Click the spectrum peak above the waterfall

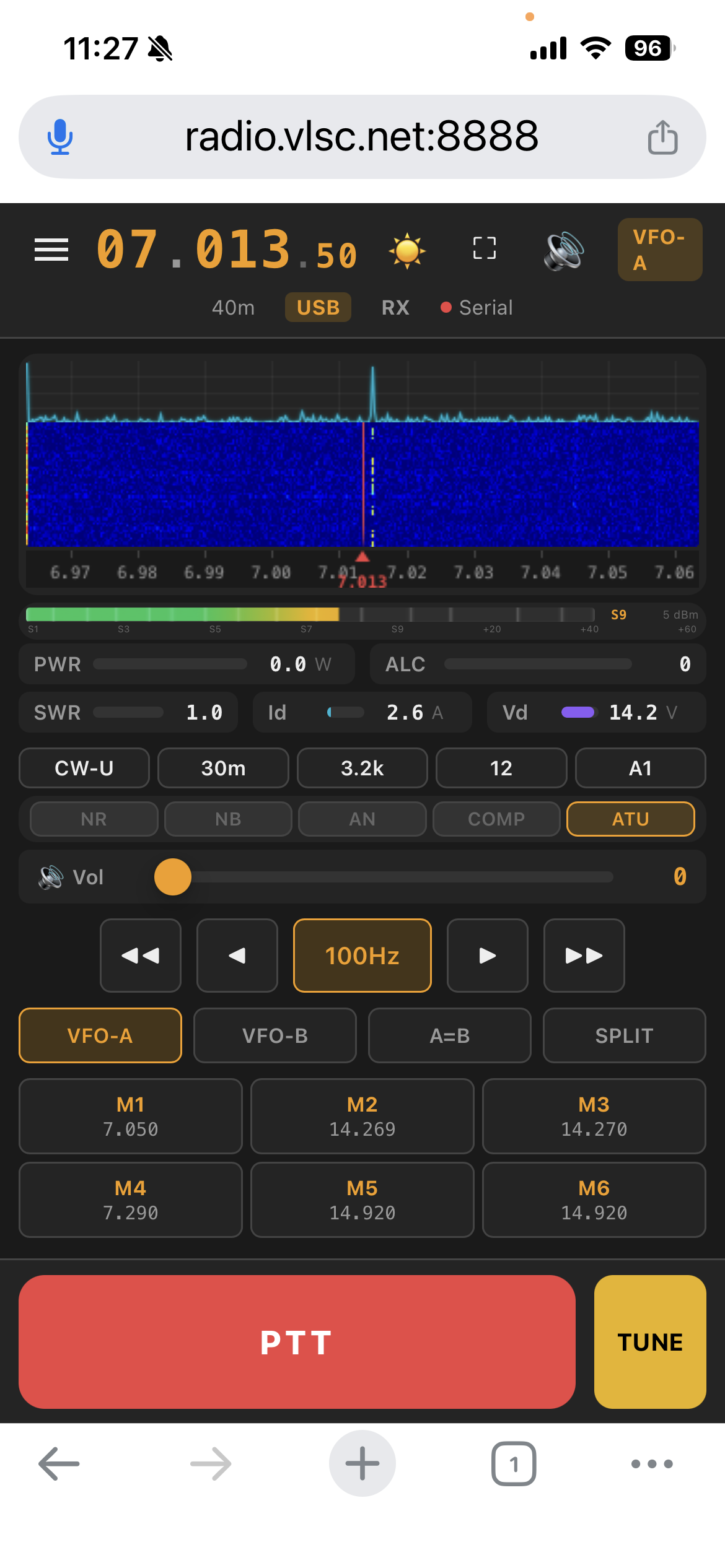372,393
